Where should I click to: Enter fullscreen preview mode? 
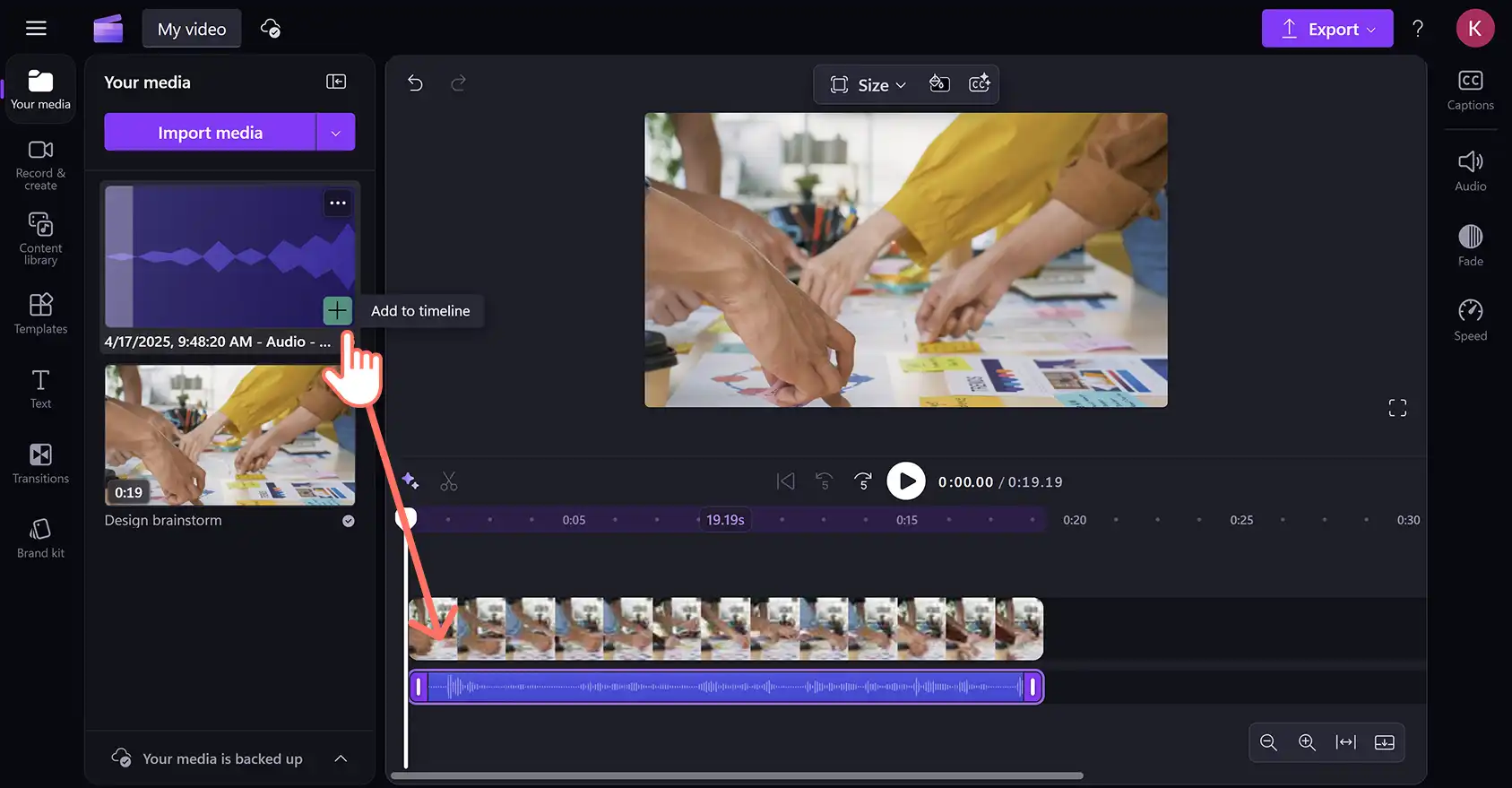click(x=1397, y=408)
